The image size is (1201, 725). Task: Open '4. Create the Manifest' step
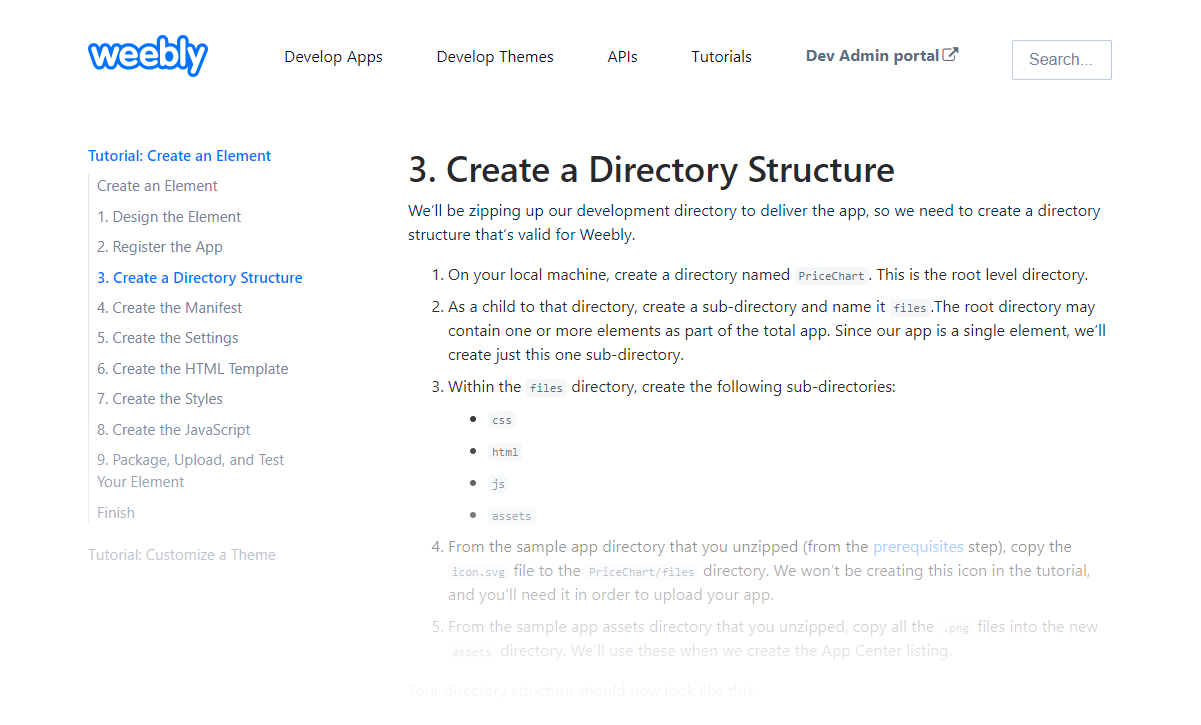[169, 307]
